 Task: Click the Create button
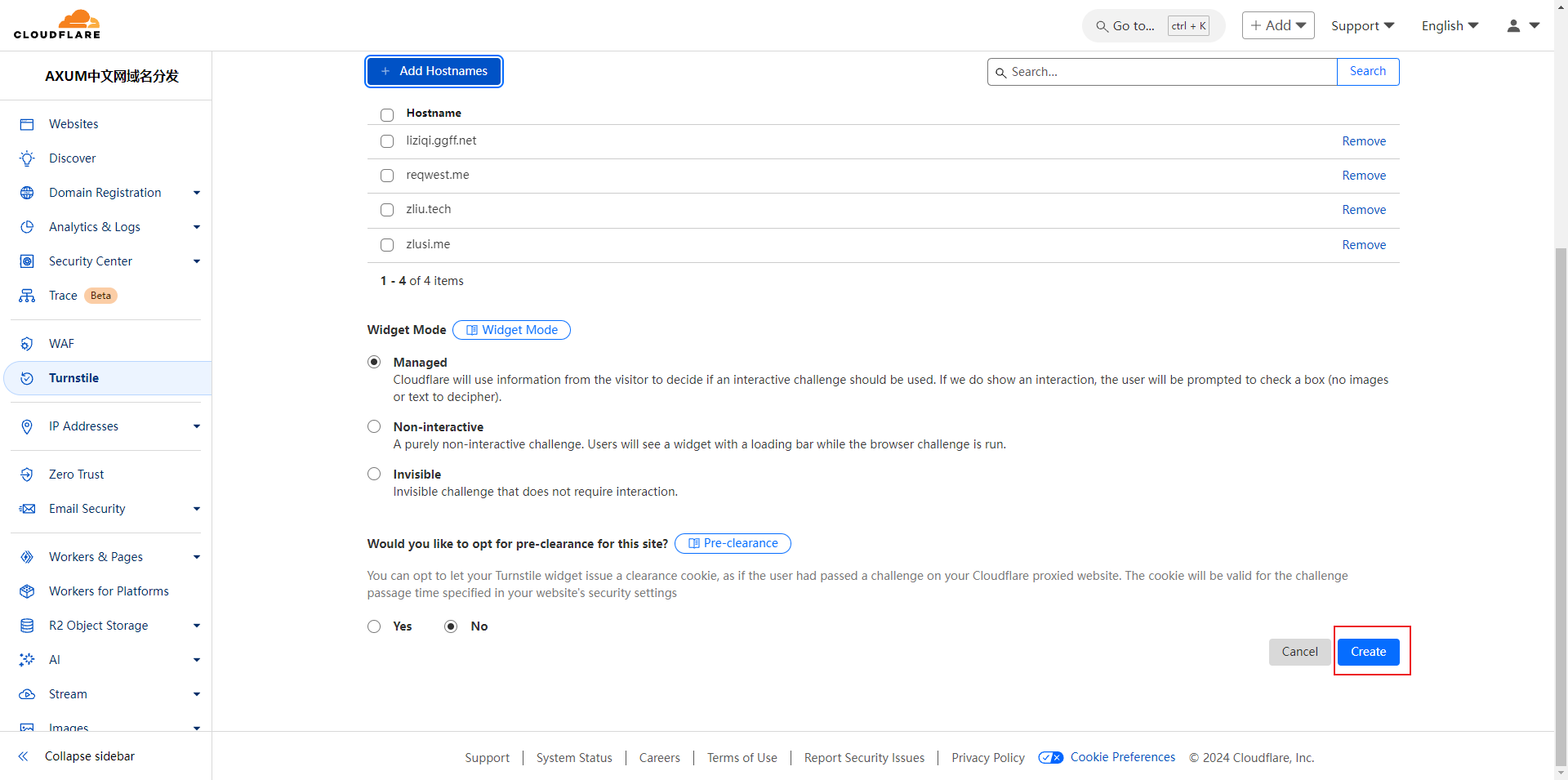point(1368,652)
